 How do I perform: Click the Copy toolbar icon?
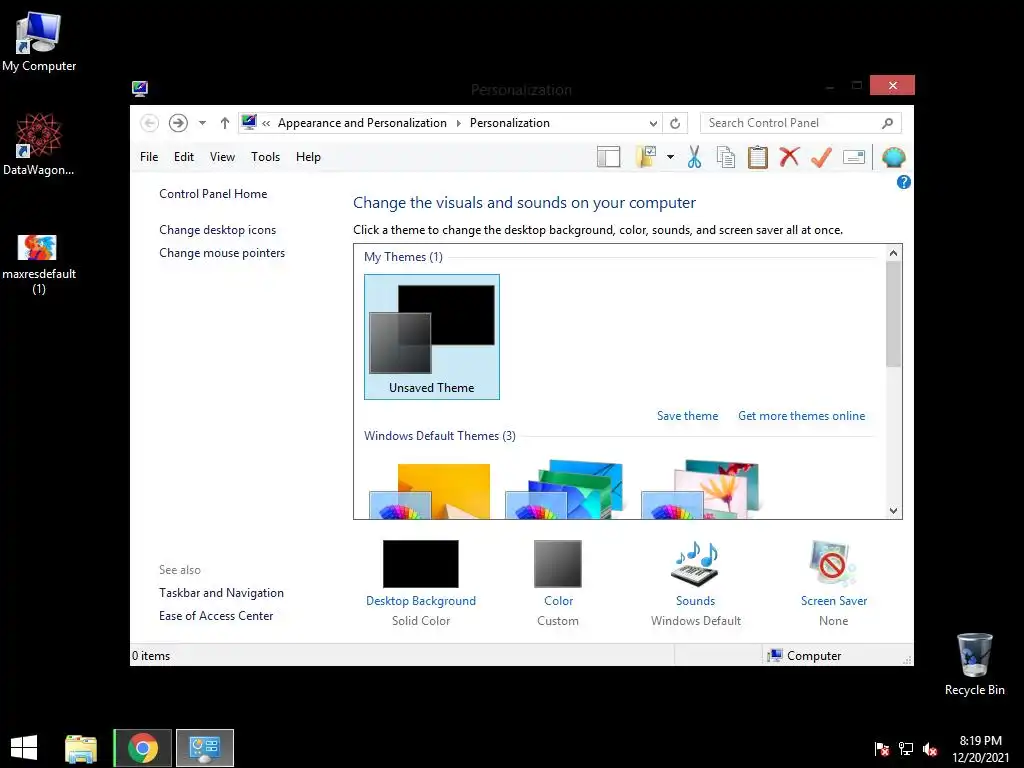click(726, 157)
